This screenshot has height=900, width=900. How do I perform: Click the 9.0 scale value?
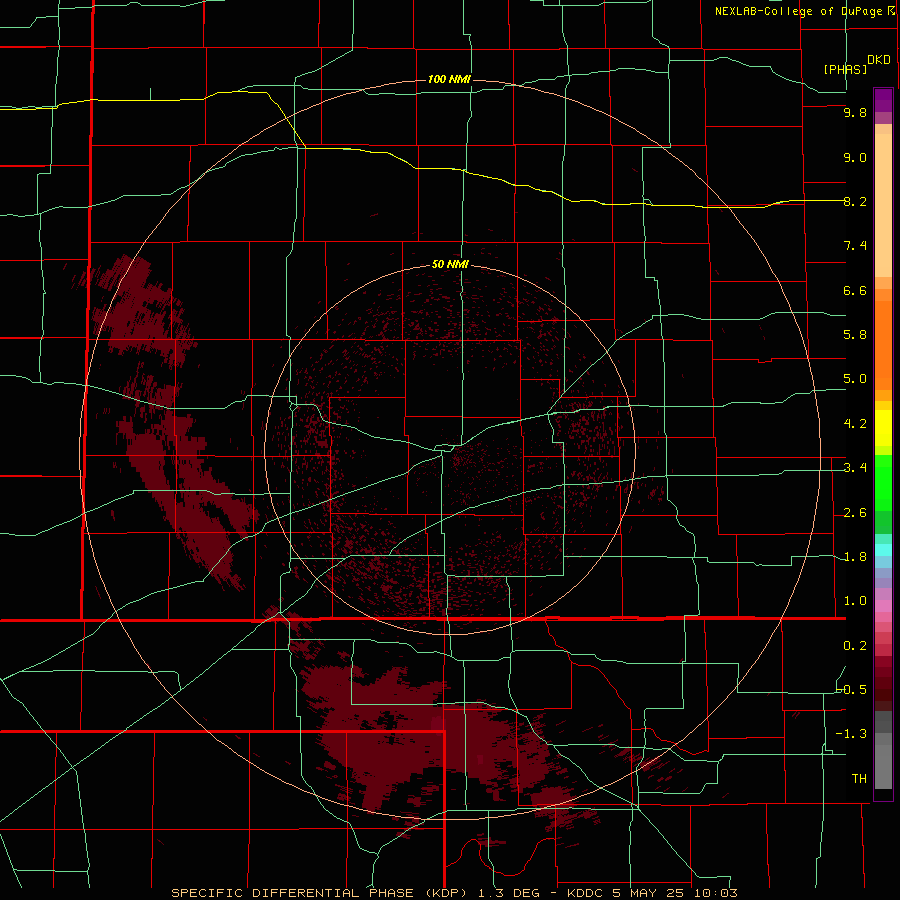pyautogui.click(x=855, y=157)
